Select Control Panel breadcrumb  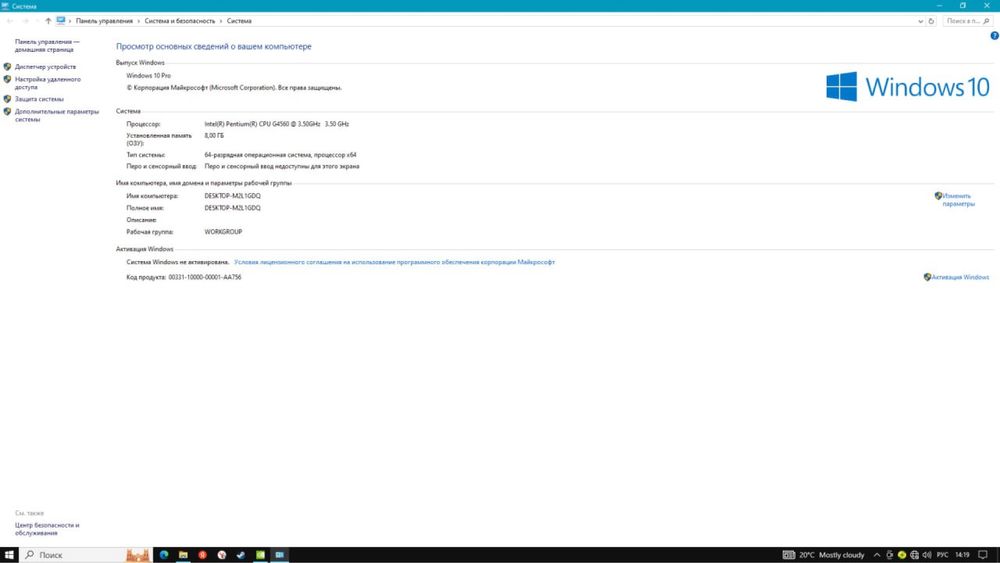[x=104, y=21]
